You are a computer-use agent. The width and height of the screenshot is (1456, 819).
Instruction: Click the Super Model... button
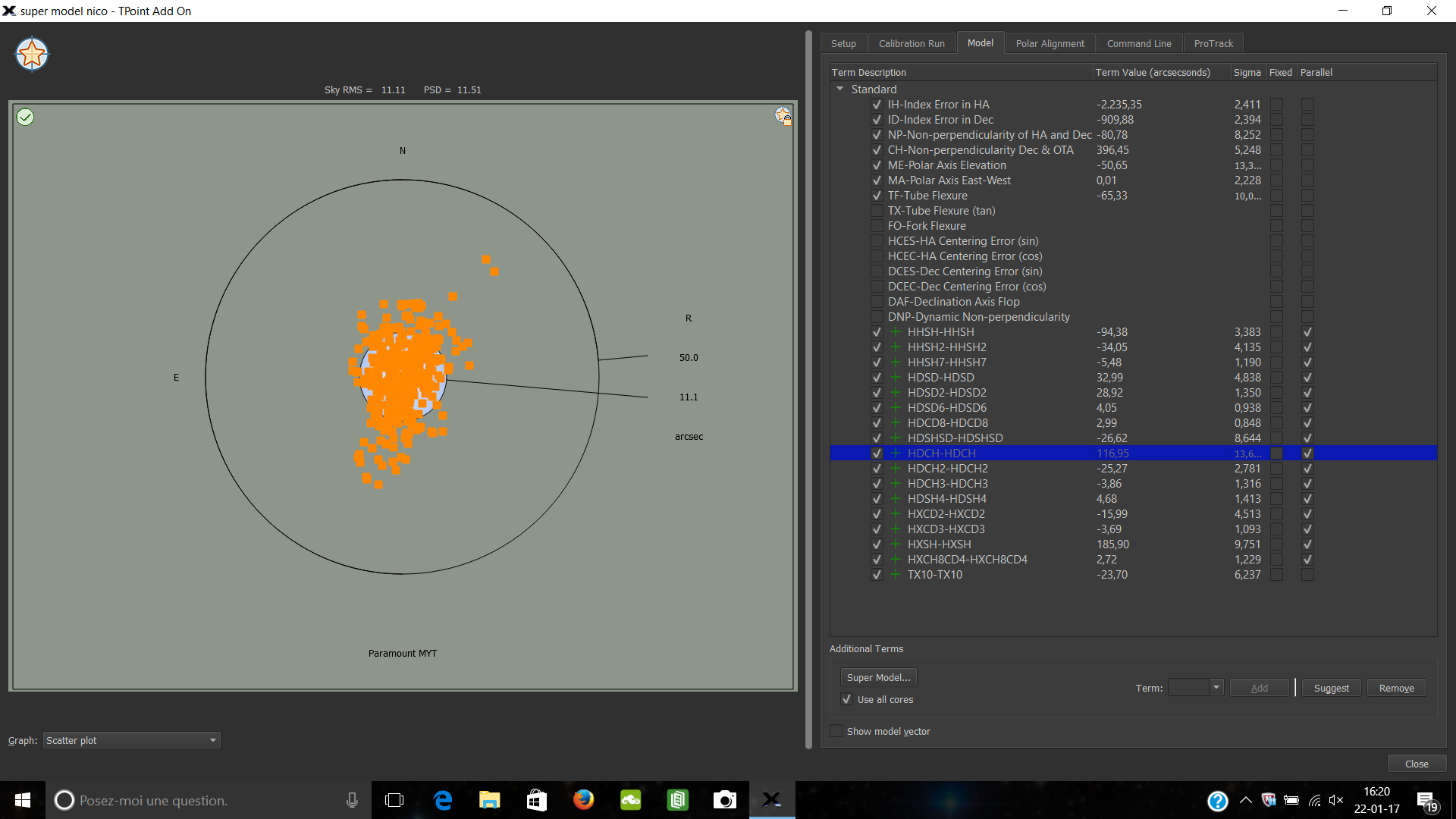[878, 677]
